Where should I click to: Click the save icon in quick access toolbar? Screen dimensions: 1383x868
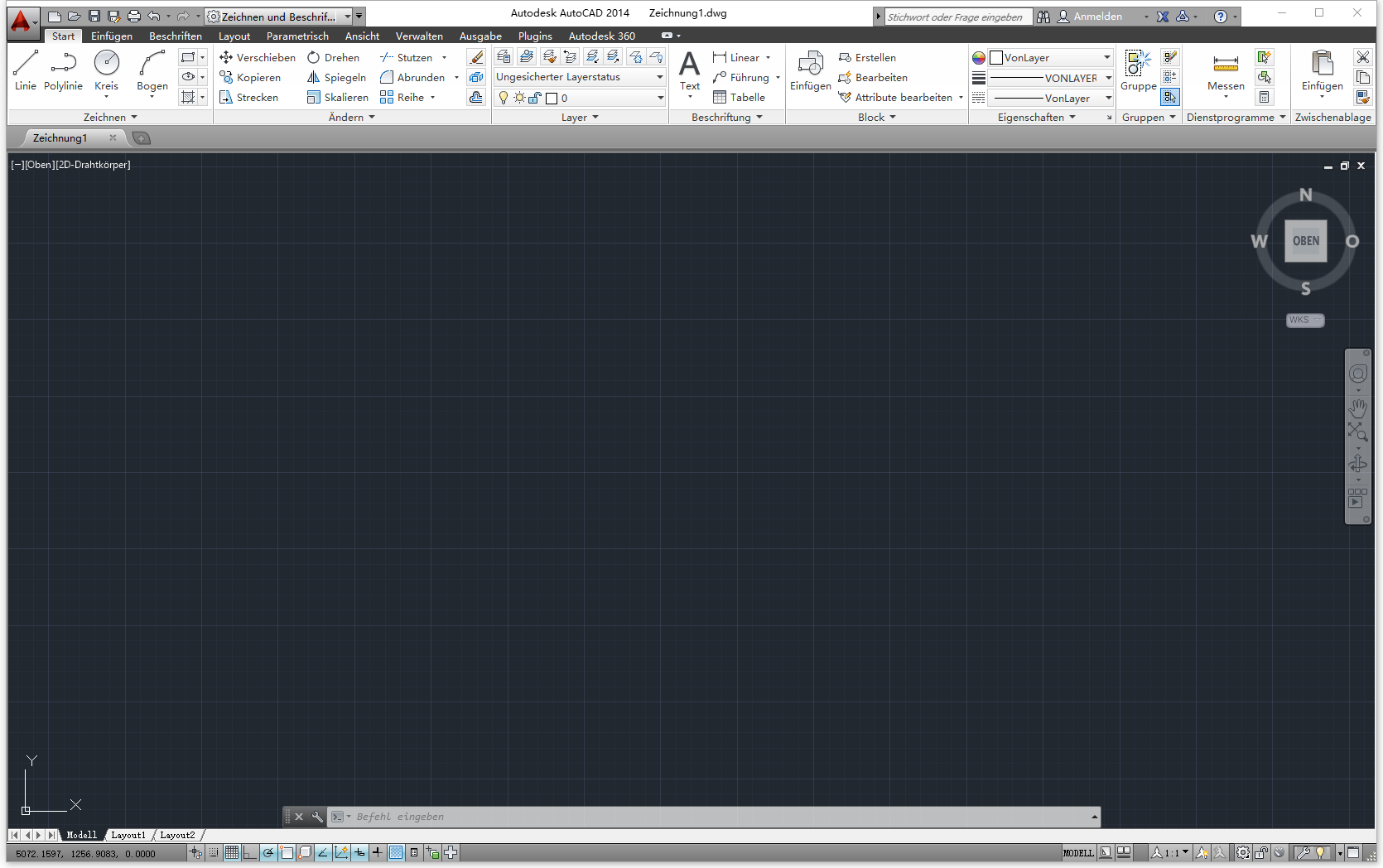coord(94,16)
